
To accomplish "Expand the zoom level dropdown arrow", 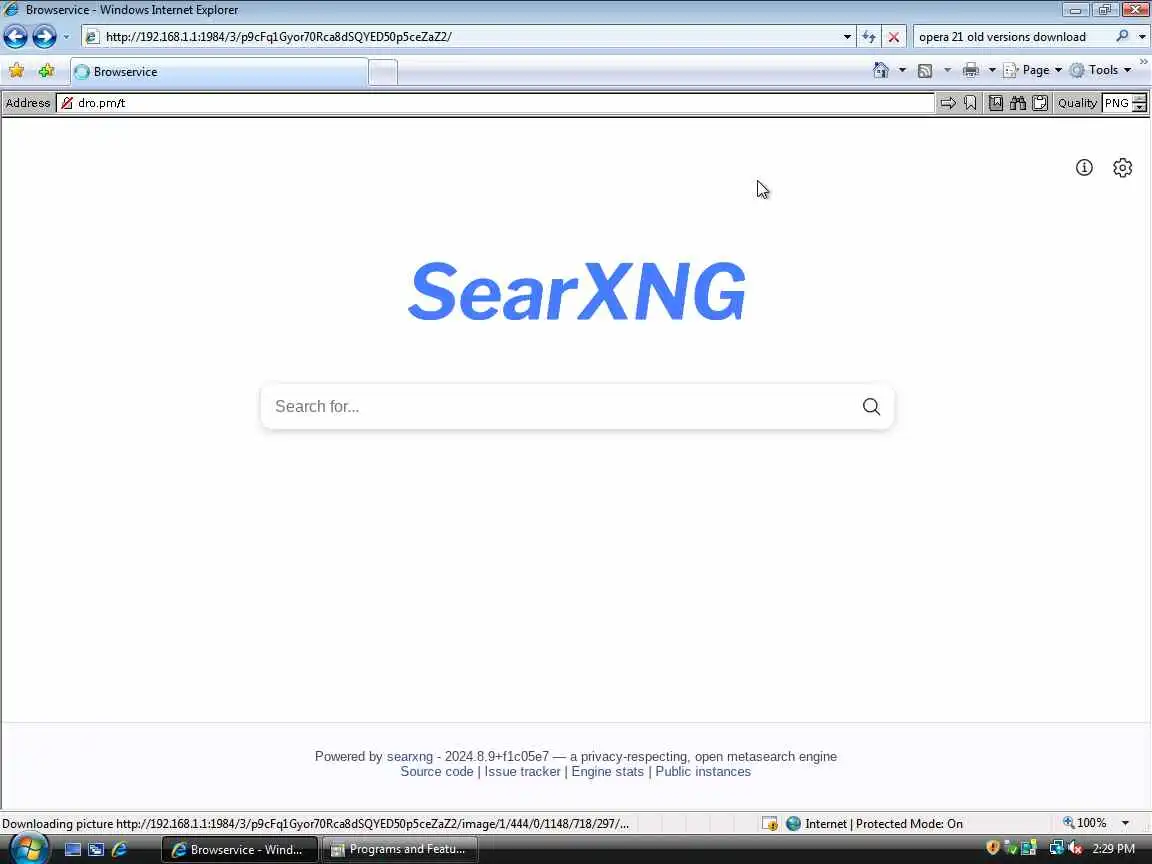I will pyautogui.click(x=1125, y=824).
